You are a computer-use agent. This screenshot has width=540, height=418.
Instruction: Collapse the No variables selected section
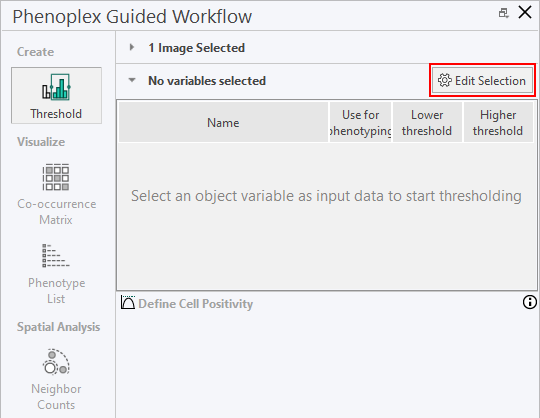point(132,80)
